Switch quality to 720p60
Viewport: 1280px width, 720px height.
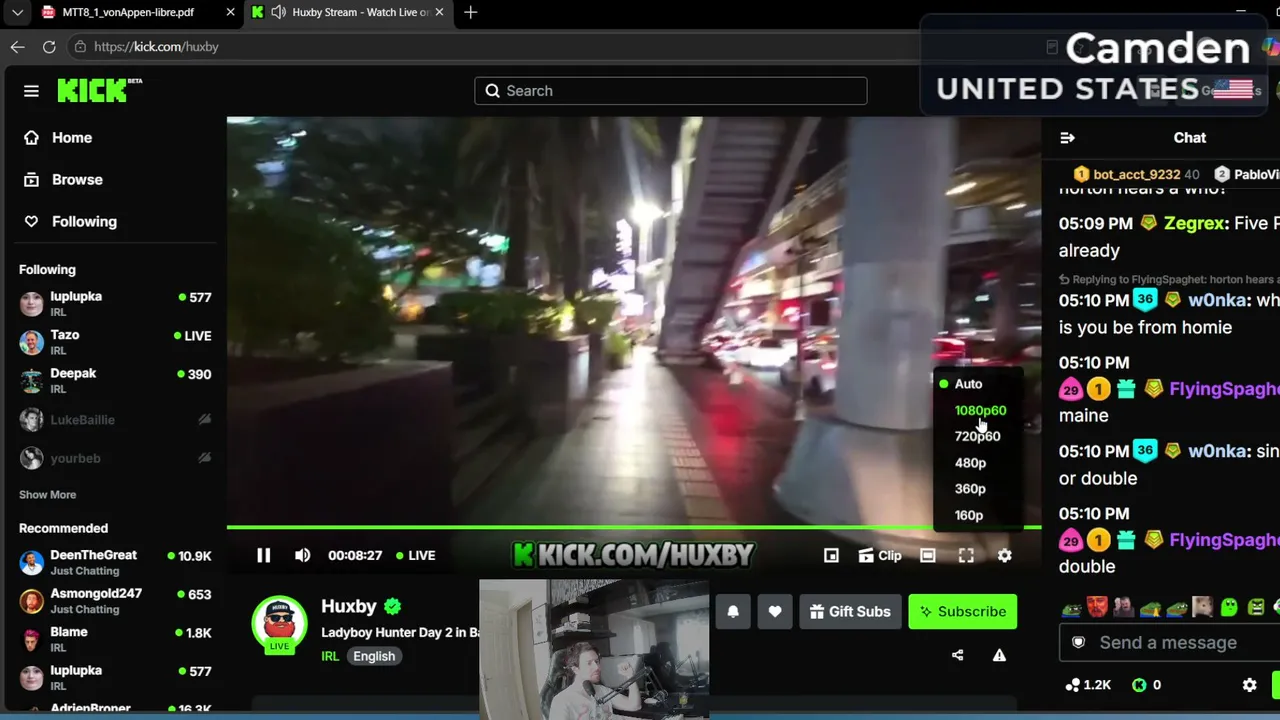(x=977, y=436)
